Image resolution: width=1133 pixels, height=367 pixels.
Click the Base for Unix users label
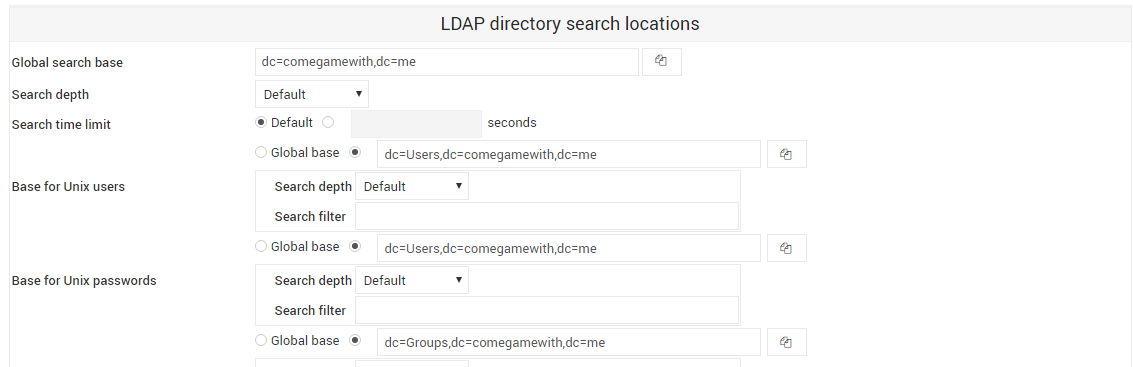point(69,186)
